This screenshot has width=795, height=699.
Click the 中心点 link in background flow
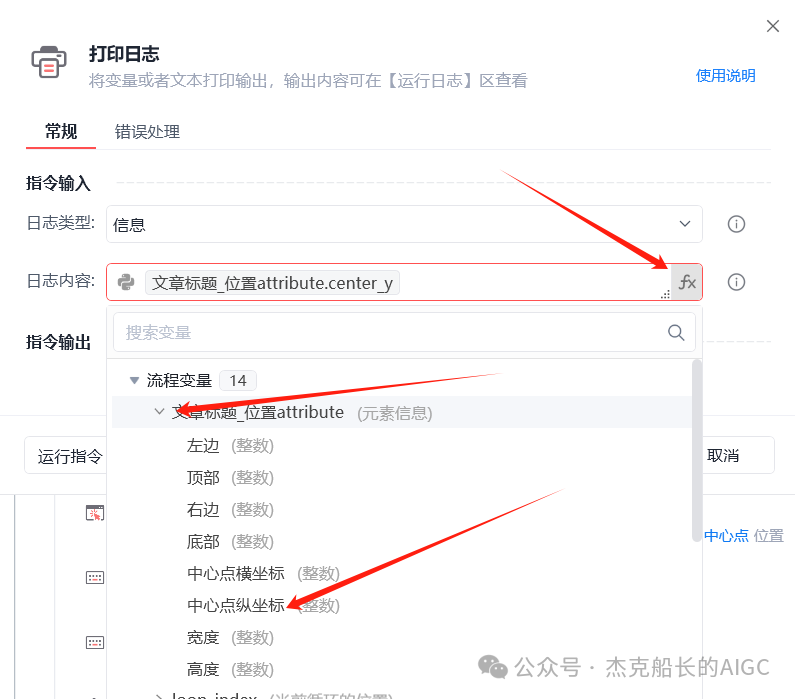coord(726,536)
